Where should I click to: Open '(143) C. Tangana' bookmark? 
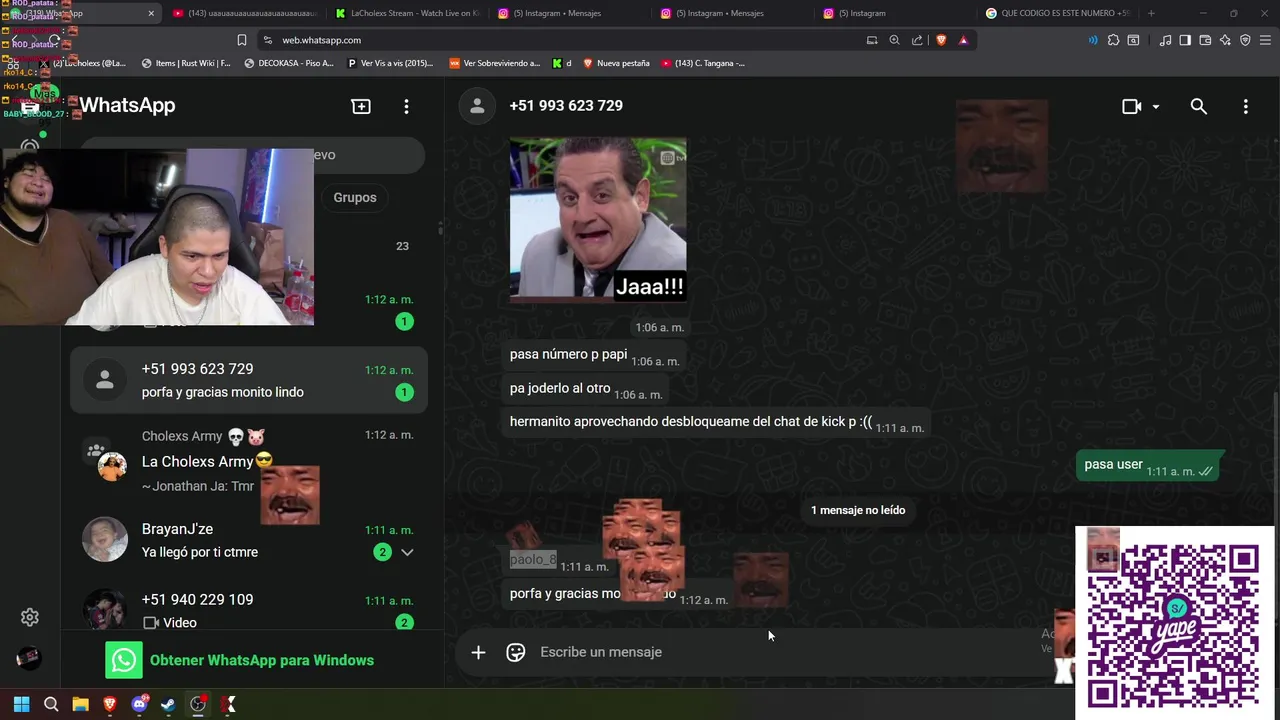(x=703, y=63)
